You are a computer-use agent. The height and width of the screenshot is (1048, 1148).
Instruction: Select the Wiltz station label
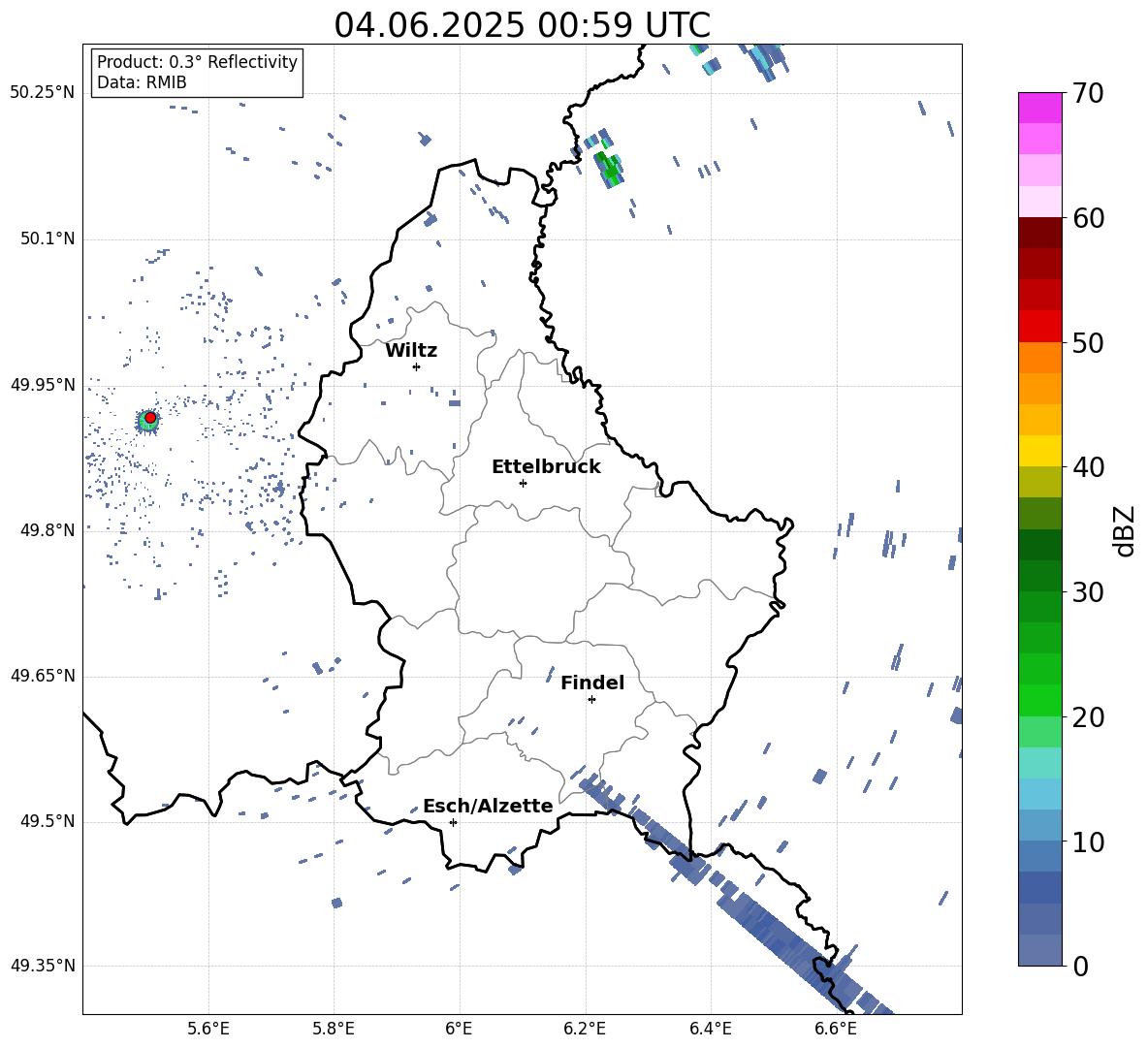(x=411, y=351)
